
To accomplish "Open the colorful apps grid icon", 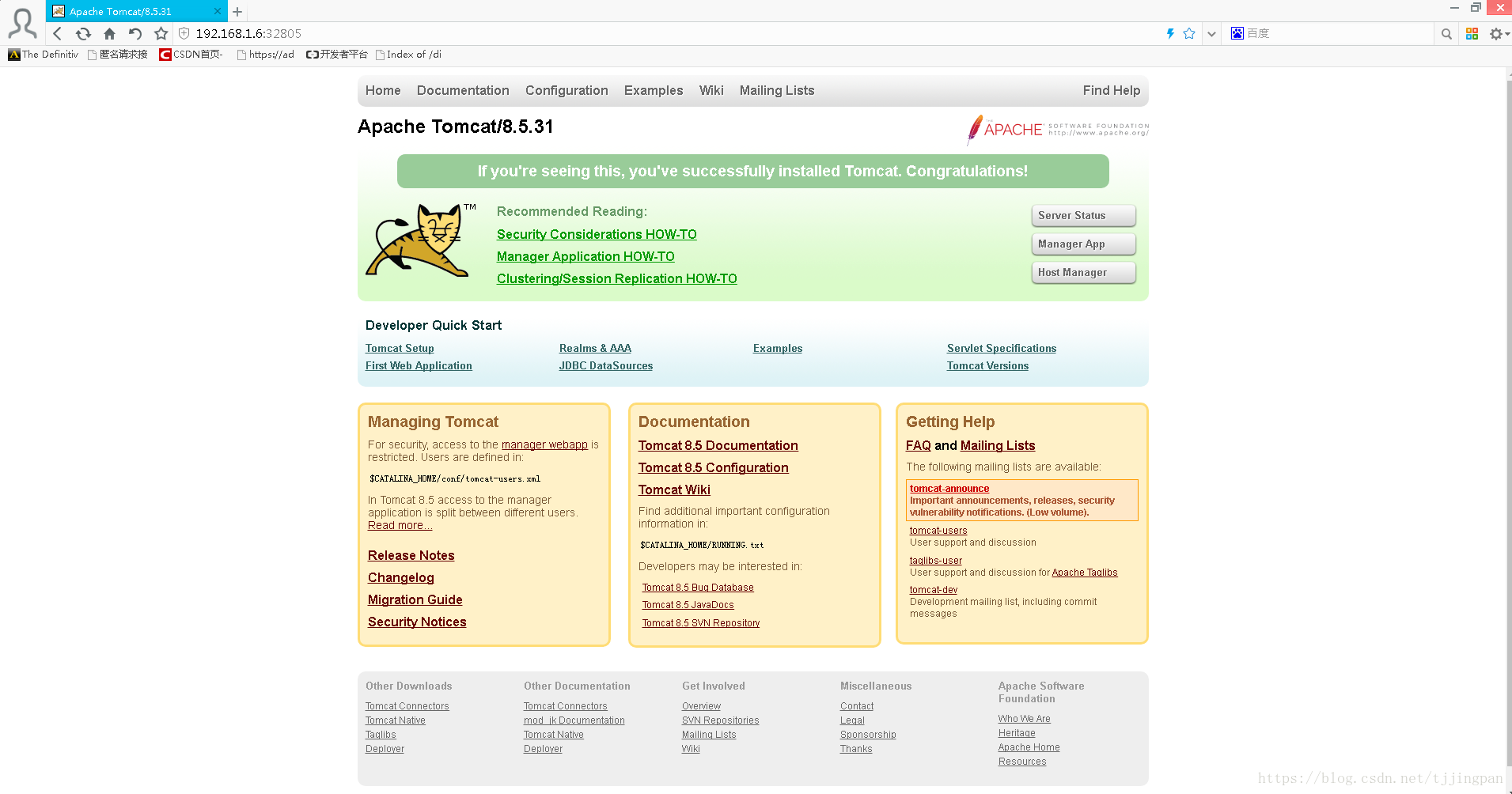I will point(1472,34).
